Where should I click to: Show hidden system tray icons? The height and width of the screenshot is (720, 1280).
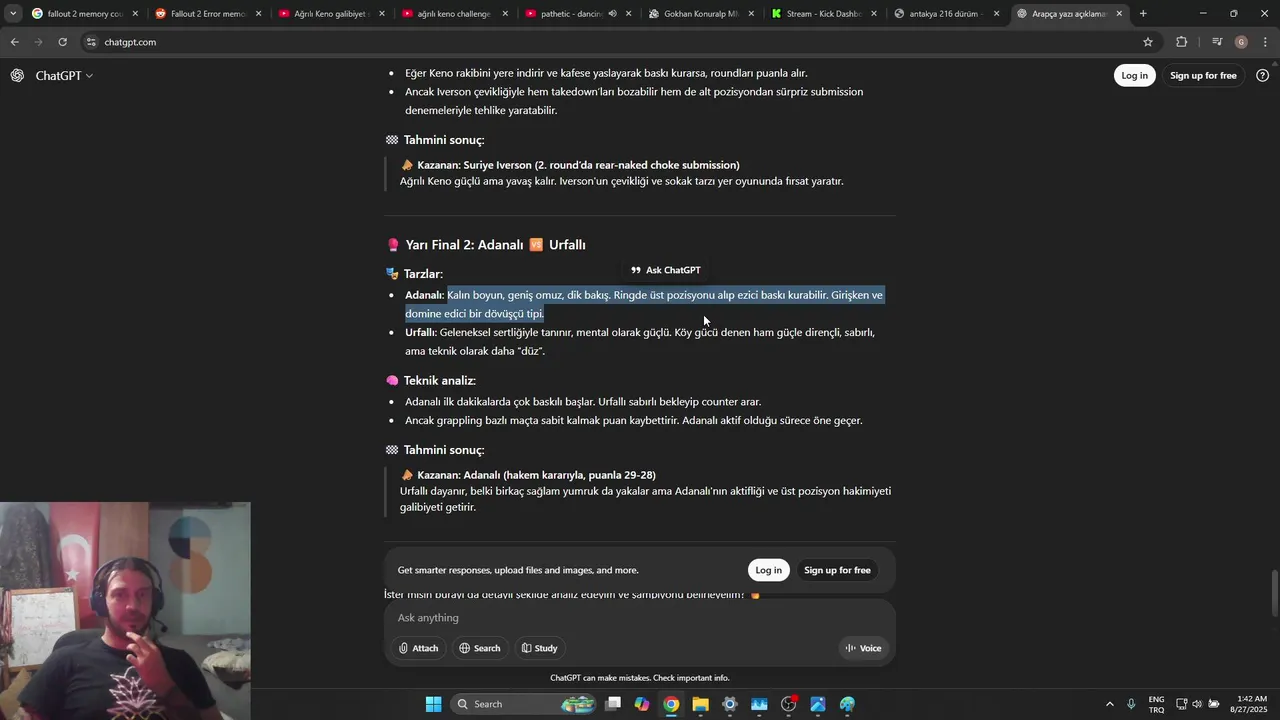coord(1109,704)
